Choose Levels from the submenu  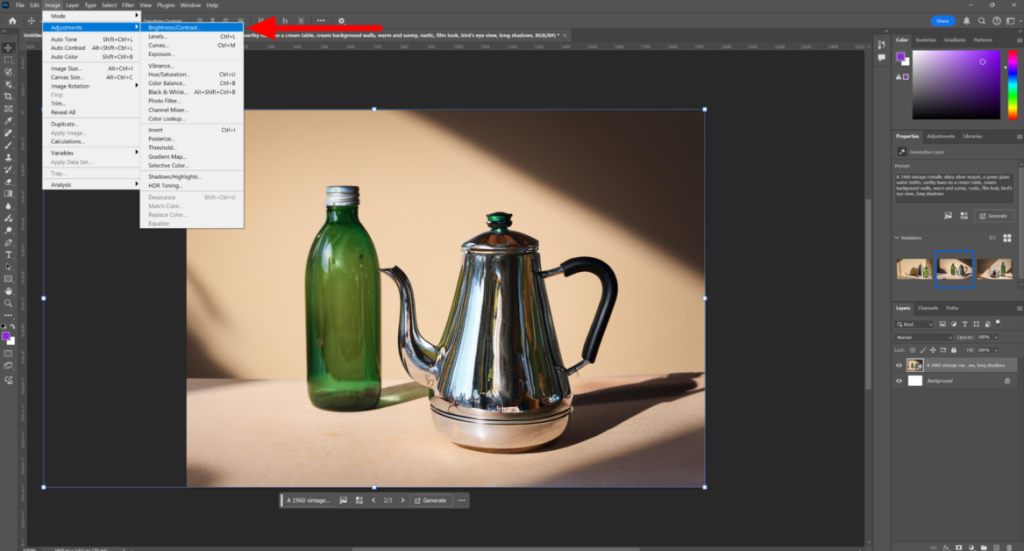[x=192, y=37]
